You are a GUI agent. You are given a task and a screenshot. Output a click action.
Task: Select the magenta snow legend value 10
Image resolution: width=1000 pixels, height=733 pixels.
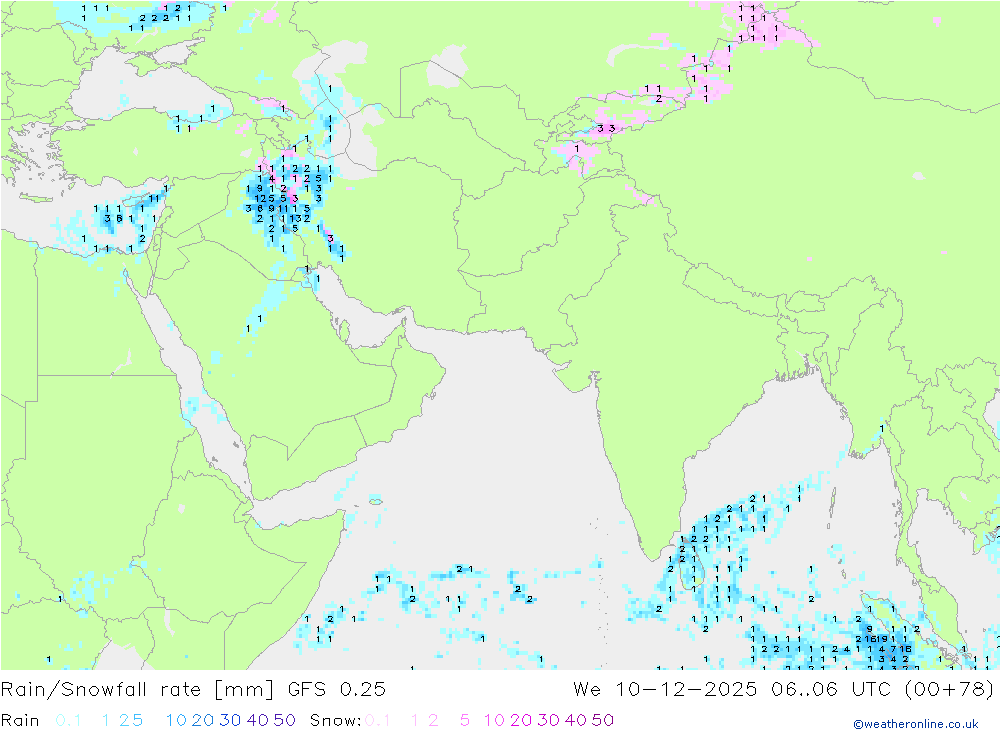coord(494,720)
